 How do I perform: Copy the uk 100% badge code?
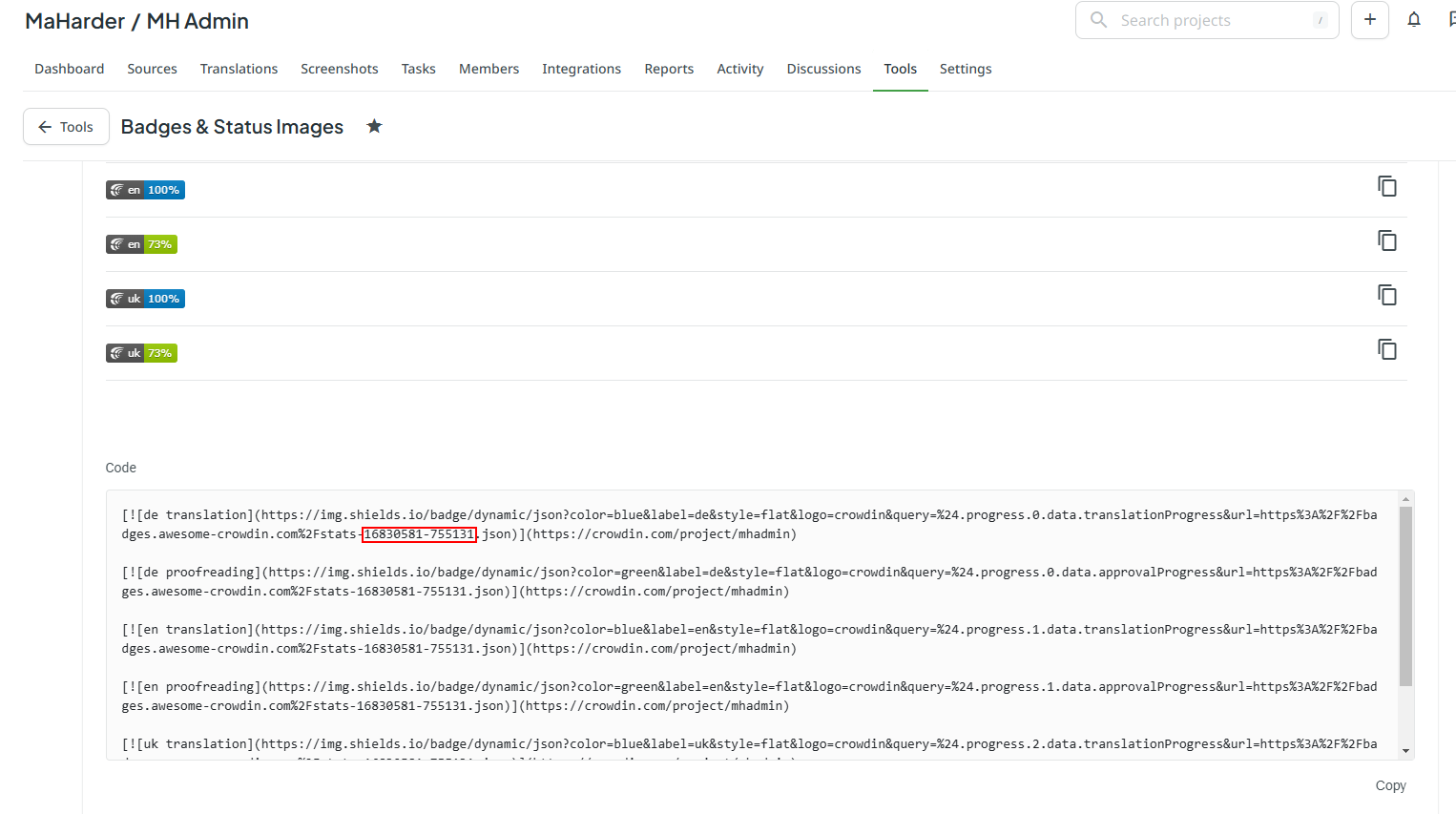coord(1387,296)
